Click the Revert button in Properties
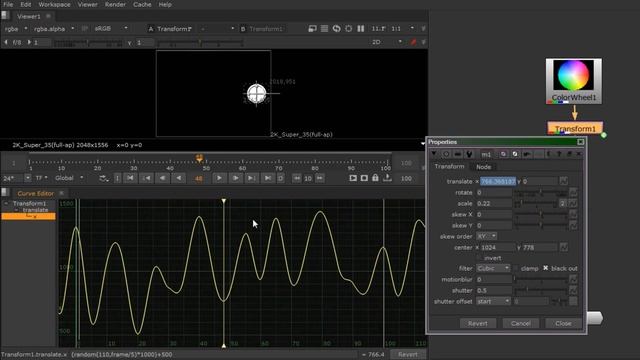640x360 pixels. pyautogui.click(x=478, y=323)
